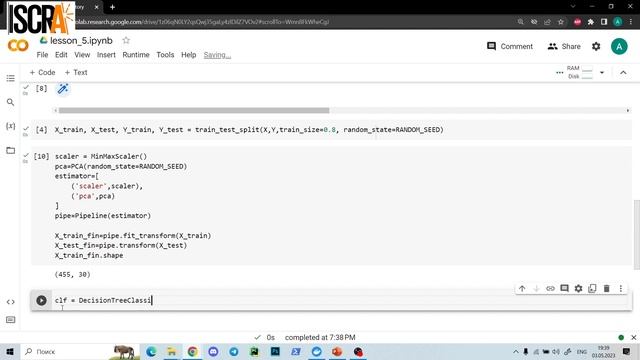640x360 pixels.
Task: Collapse the header with the chevron
Action: point(623,73)
